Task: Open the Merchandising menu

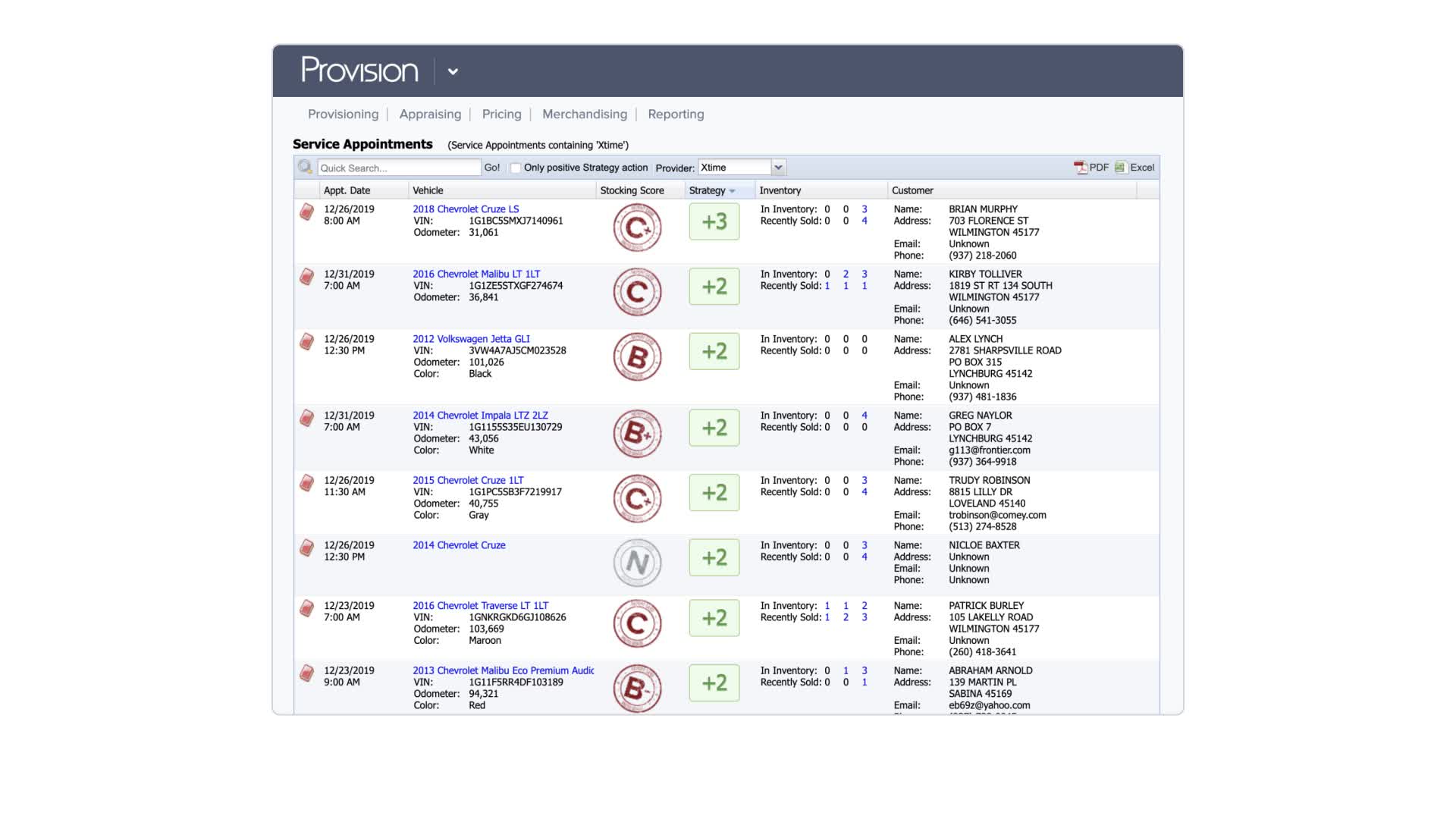Action: point(584,115)
